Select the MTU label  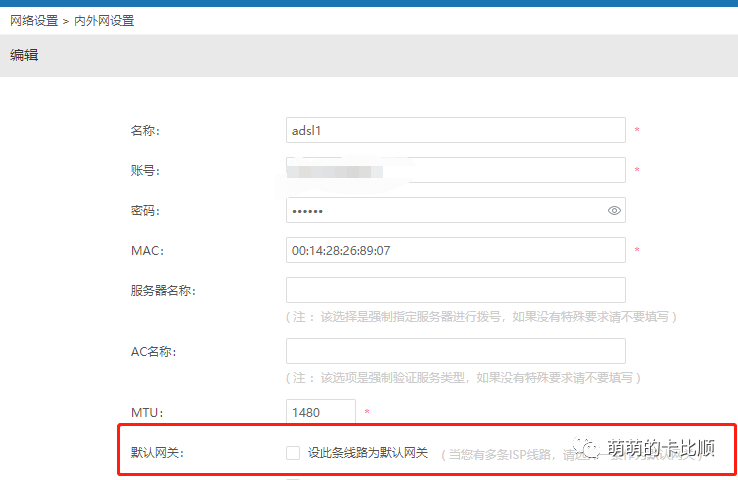147,413
